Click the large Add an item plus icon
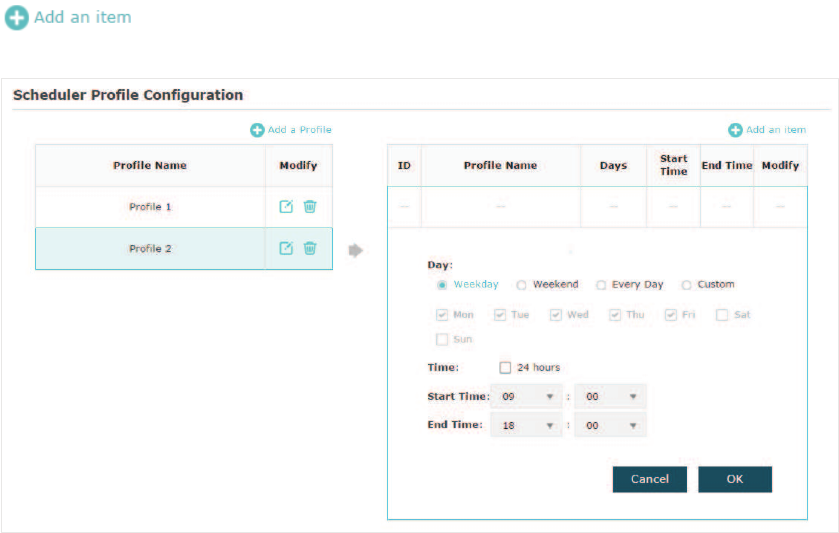The image size is (839, 533). pos(17,18)
